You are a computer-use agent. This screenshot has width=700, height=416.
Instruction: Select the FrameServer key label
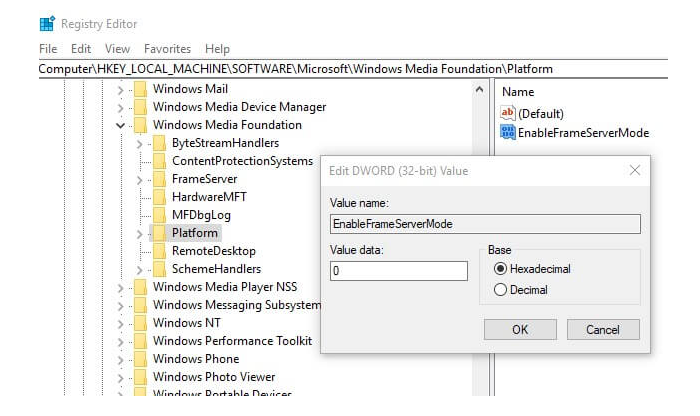[204, 179]
